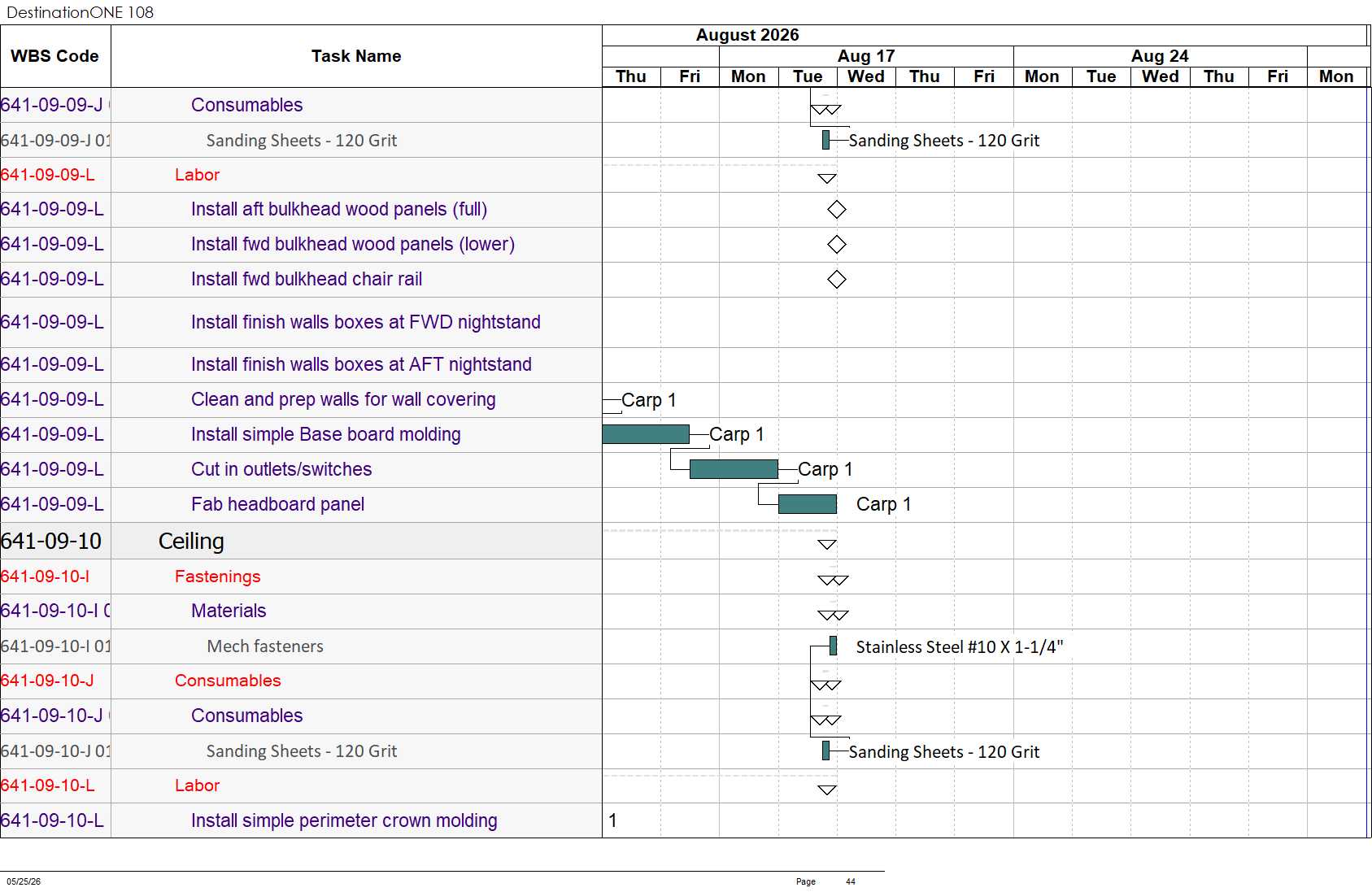Select the Ceiling summary triangle marker
Screen dimensions: 1372x892
coord(827,544)
